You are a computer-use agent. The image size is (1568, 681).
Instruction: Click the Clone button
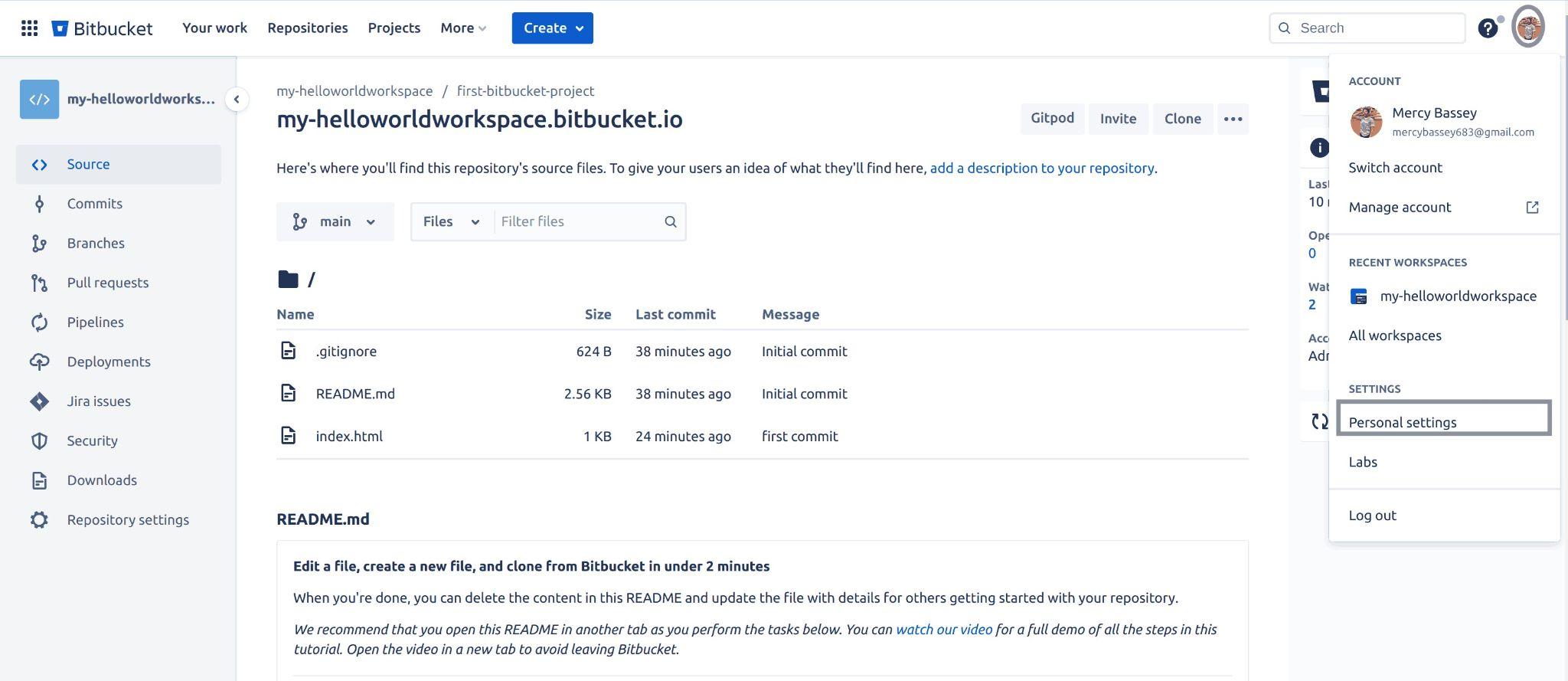click(x=1182, y=120)
